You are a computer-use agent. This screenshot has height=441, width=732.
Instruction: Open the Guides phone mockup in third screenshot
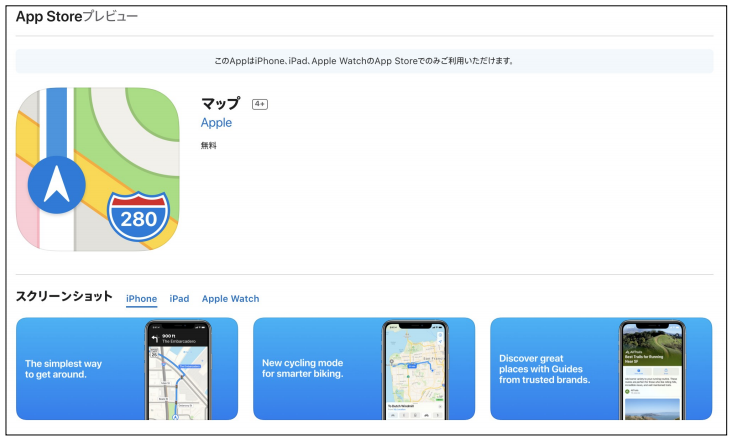(x=652, y=370)
